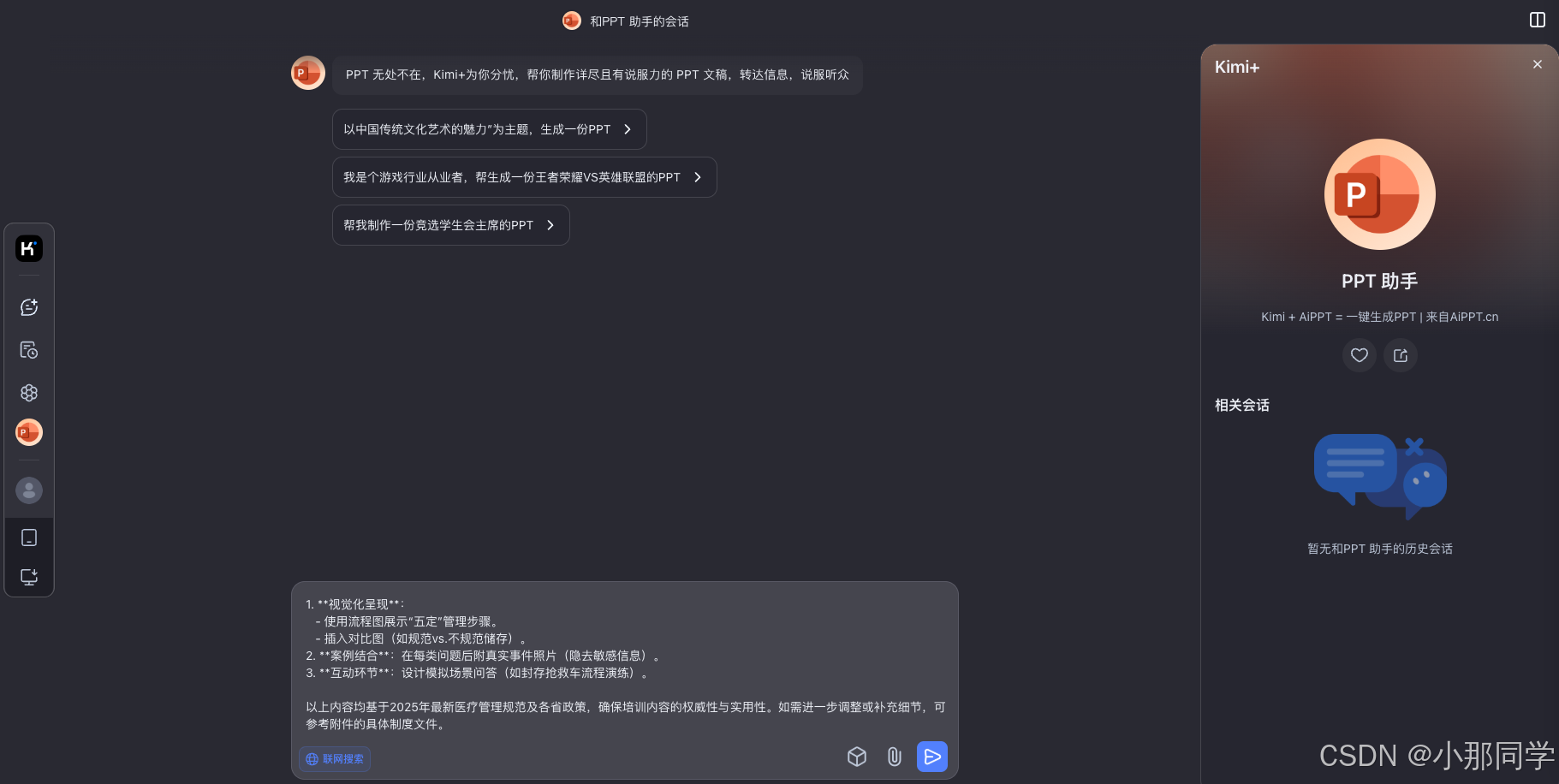1559x784 pixels.
Task: Click the mobile app icon in the sidebar
Action: [29, 538]
